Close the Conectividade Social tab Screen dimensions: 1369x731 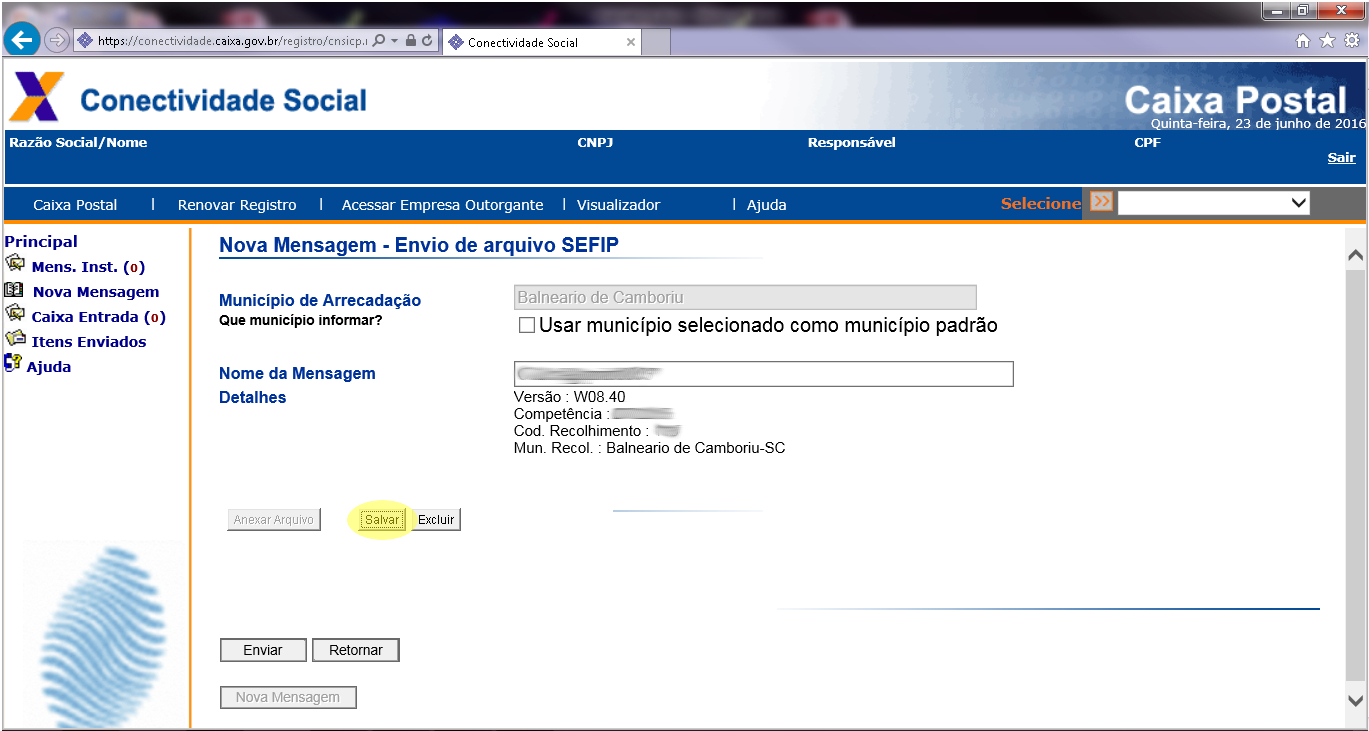pyautogui.click(x=631, y=42)
